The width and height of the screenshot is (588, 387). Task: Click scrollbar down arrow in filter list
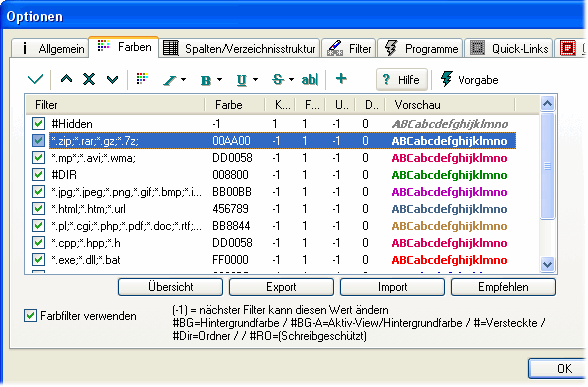click(548, 264)
